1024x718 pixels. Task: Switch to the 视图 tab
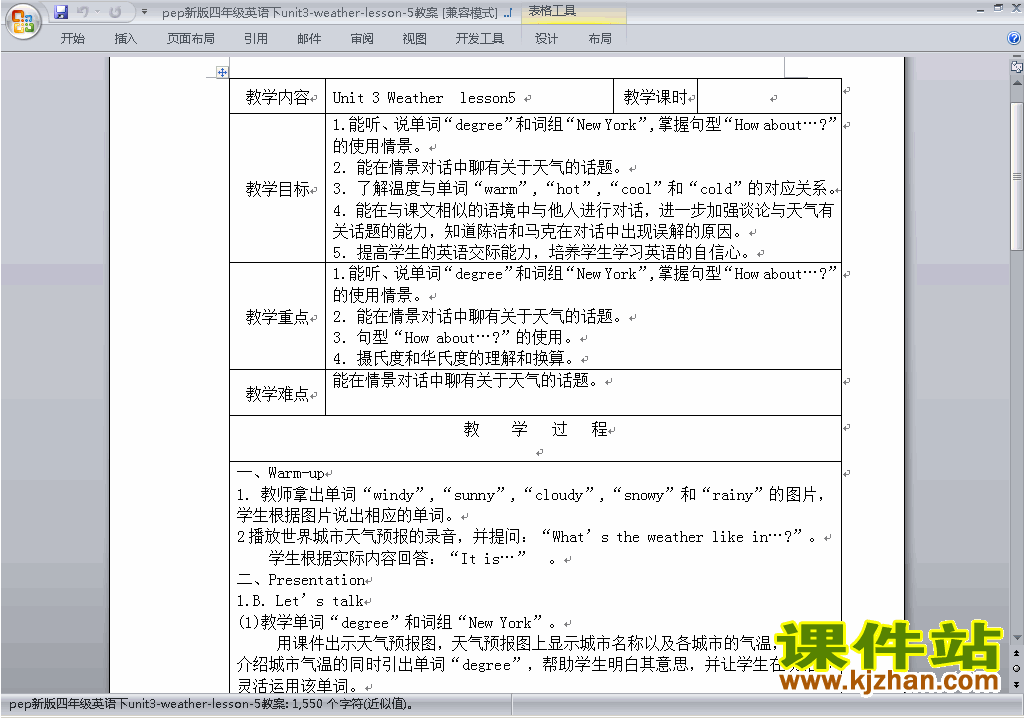click(x=414, y=39)
